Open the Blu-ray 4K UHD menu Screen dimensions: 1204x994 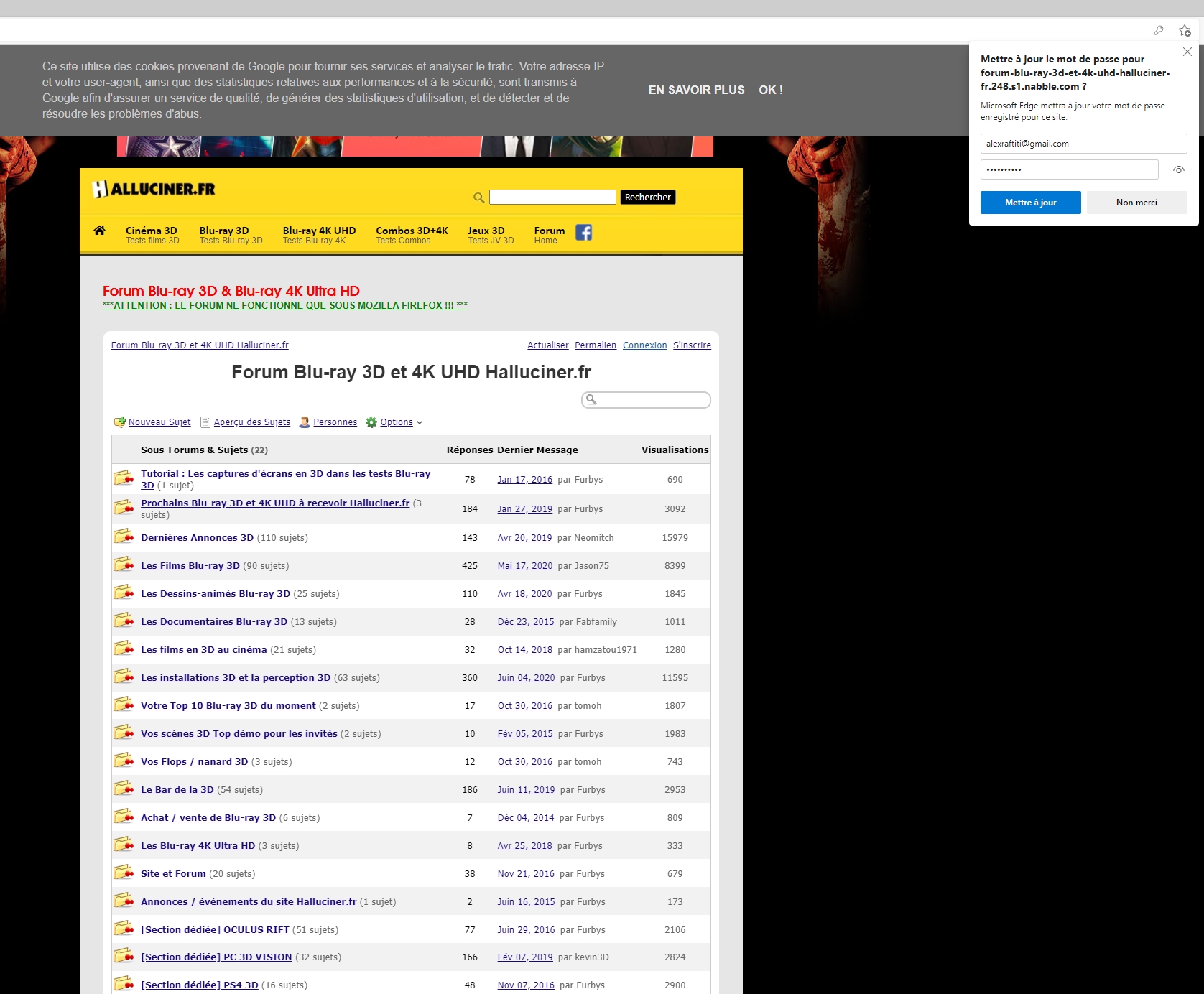coord(319,235)
